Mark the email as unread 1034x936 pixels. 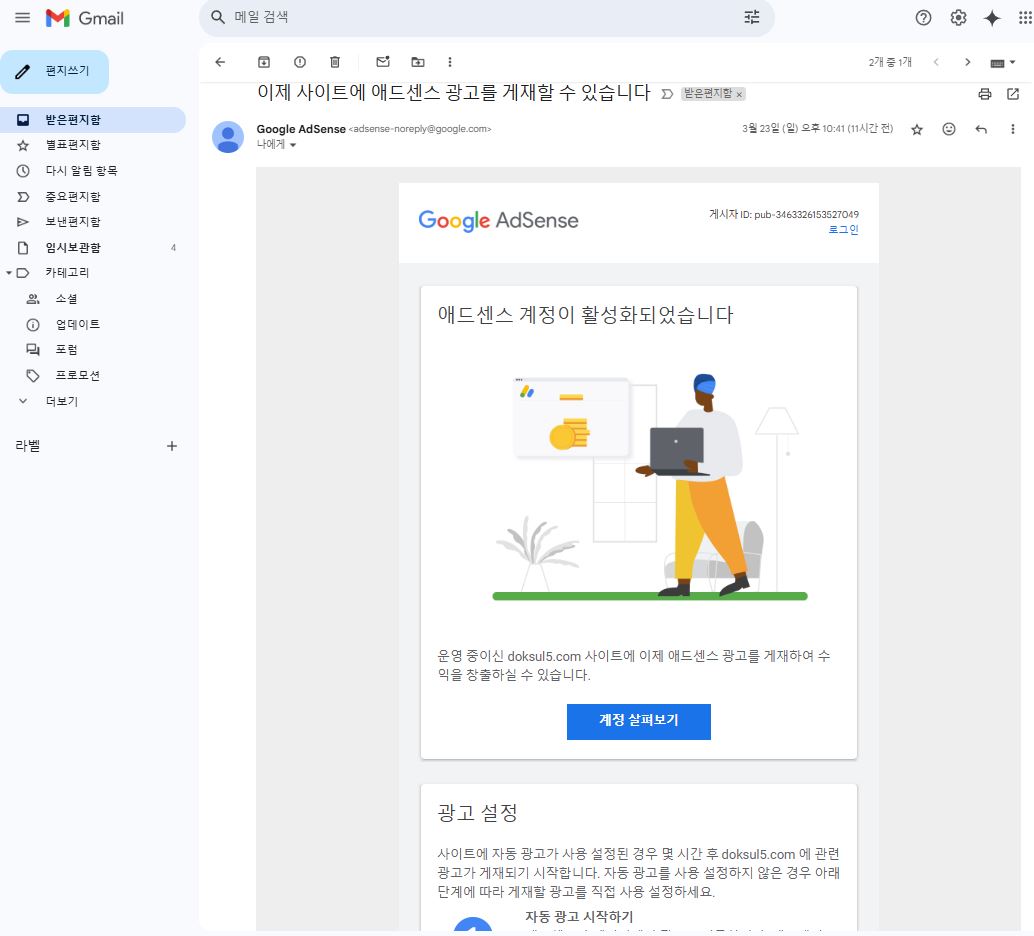382,62
